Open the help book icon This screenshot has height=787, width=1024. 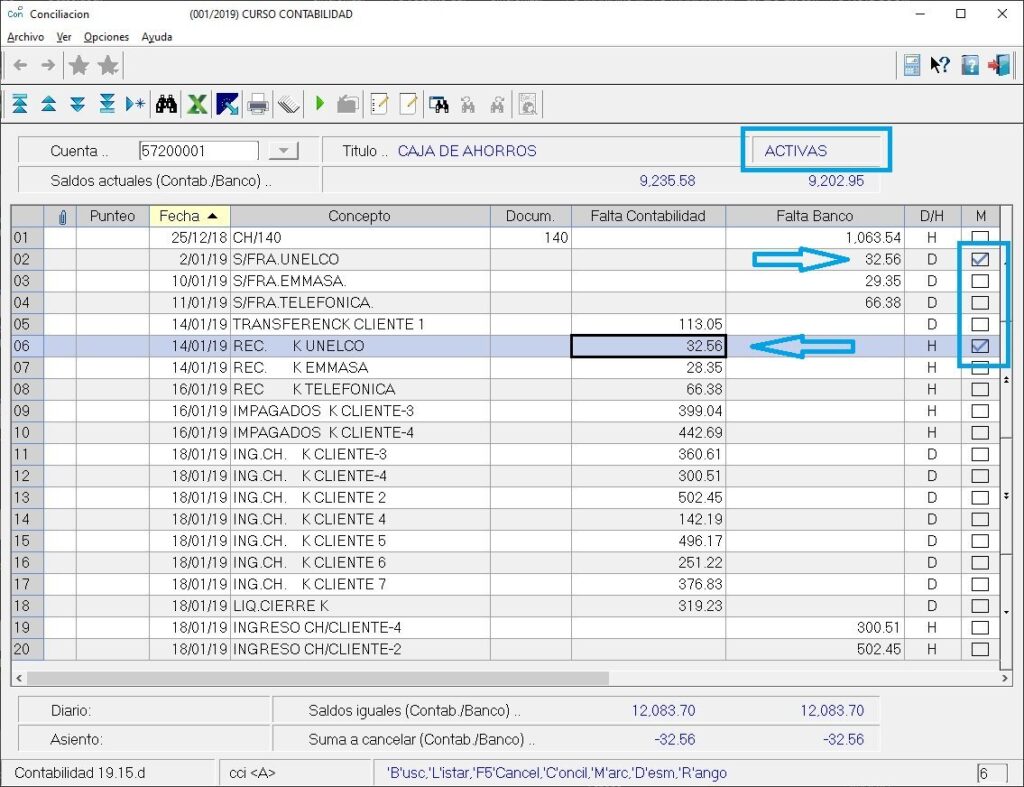pos(970,65)
